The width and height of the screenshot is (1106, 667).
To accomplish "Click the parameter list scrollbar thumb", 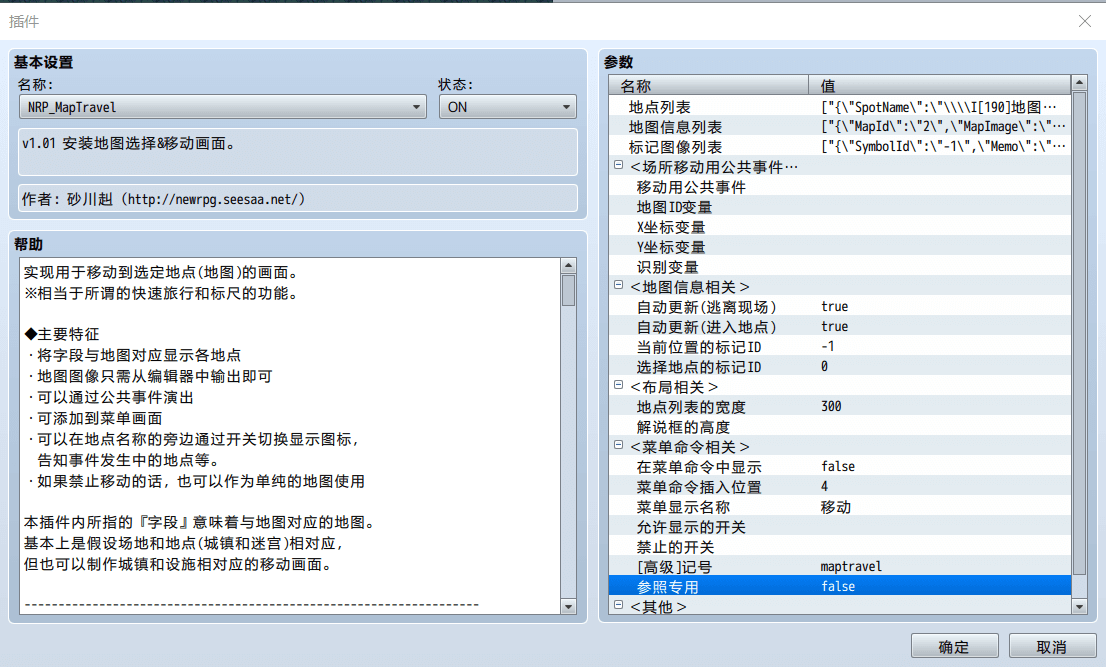I will (1079, 333).
